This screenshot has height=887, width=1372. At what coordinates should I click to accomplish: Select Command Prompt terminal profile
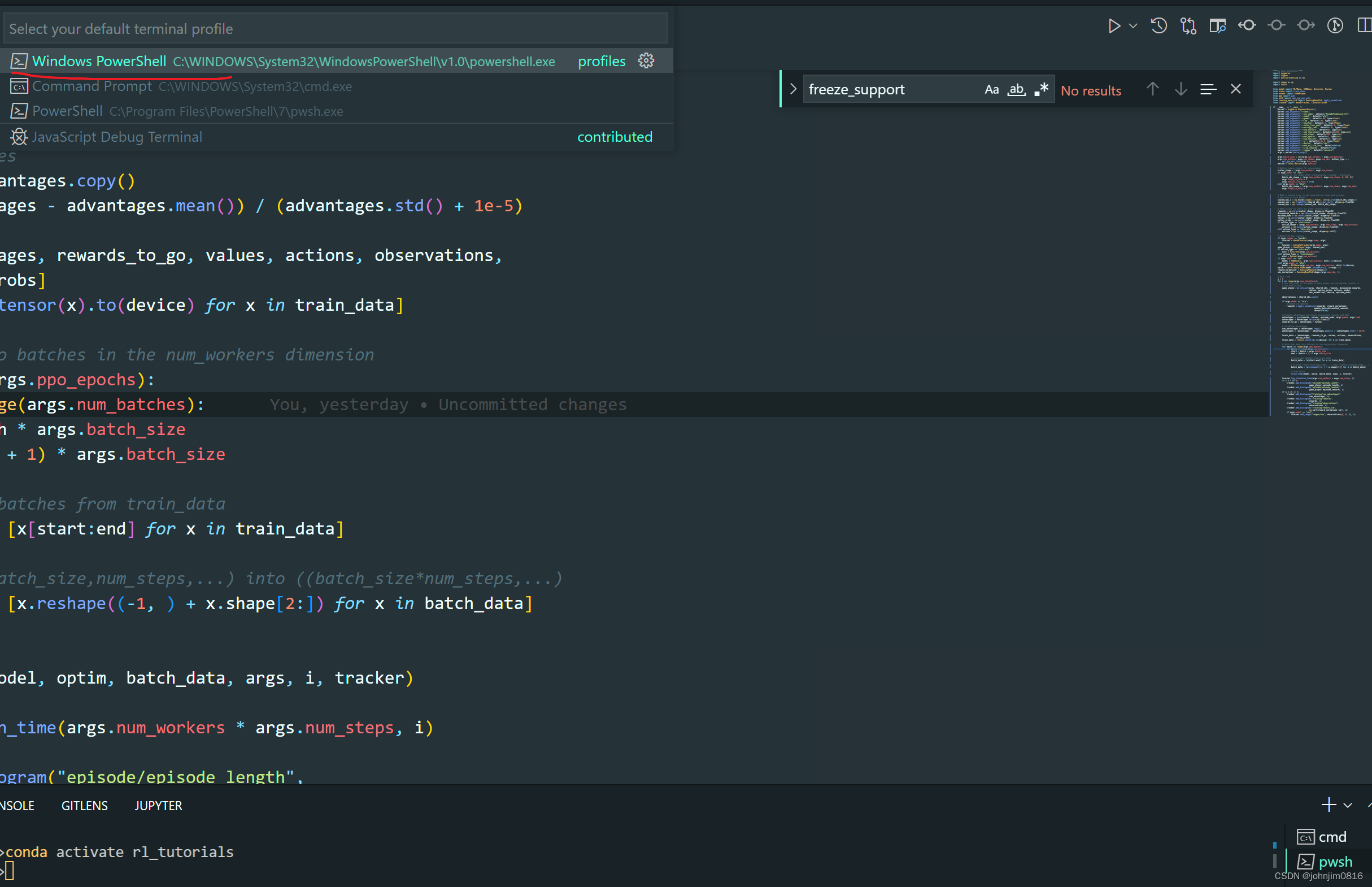pos(92,86)
